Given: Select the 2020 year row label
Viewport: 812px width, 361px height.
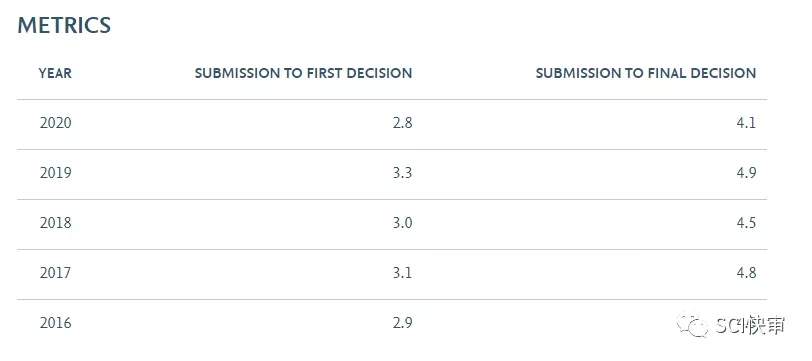Looking at the screenshot, I should click(55, 123).
